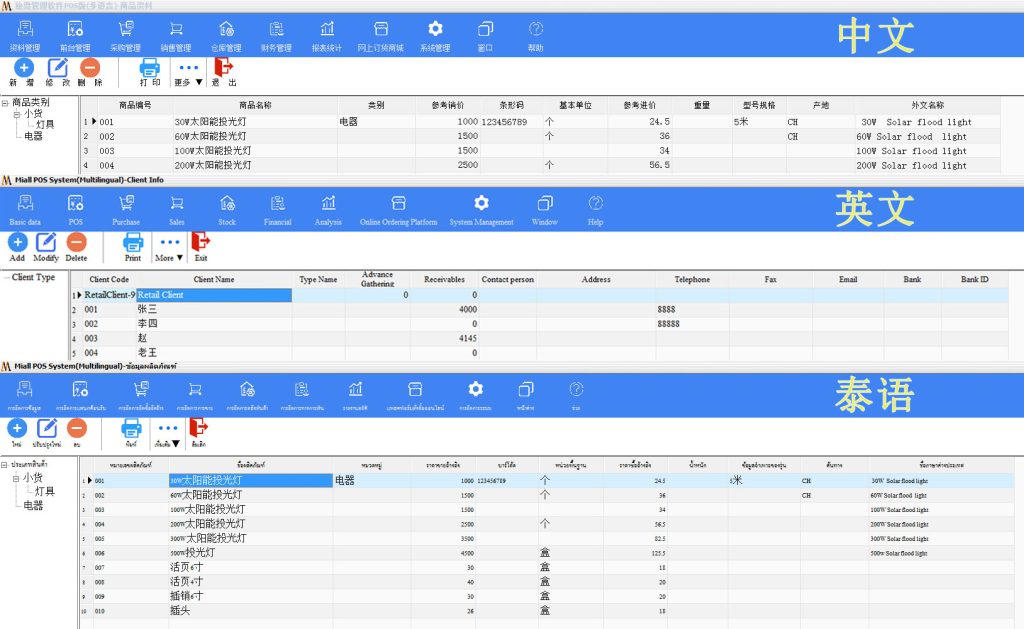Screen dimensions: 1024x629
Task: Open the Help menu in English window
Action: tap(596, 204)
